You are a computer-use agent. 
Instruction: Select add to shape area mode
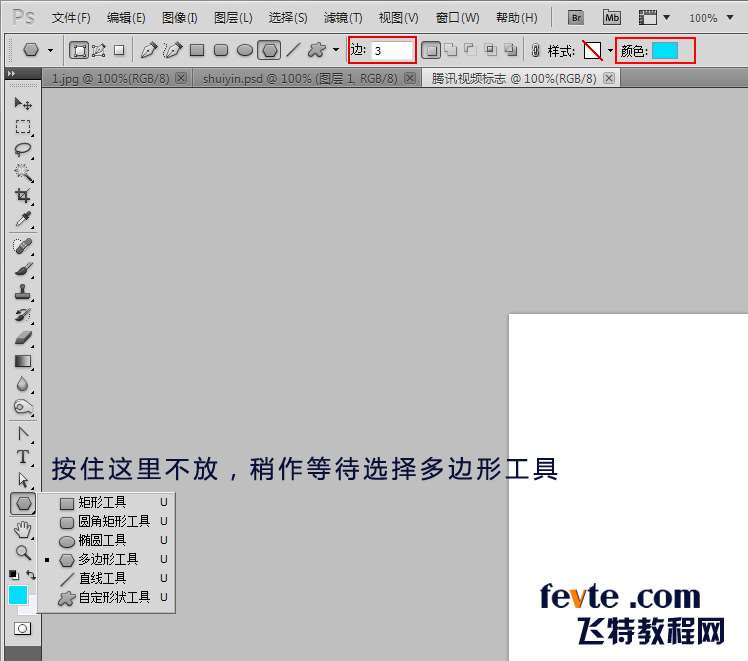(450, 50)
